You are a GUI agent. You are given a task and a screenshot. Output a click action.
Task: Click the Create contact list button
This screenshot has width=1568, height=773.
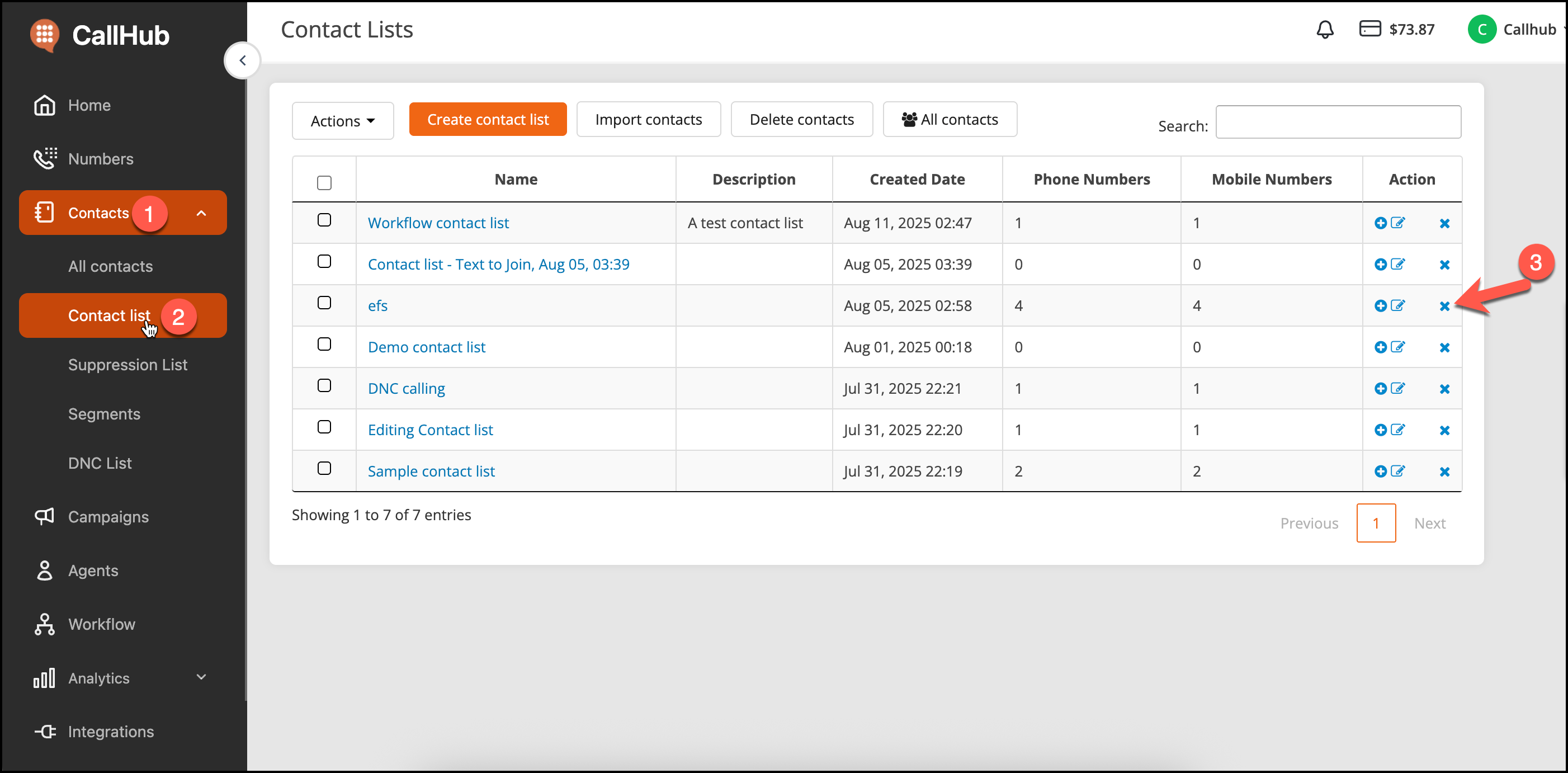[x=488, y=119]
